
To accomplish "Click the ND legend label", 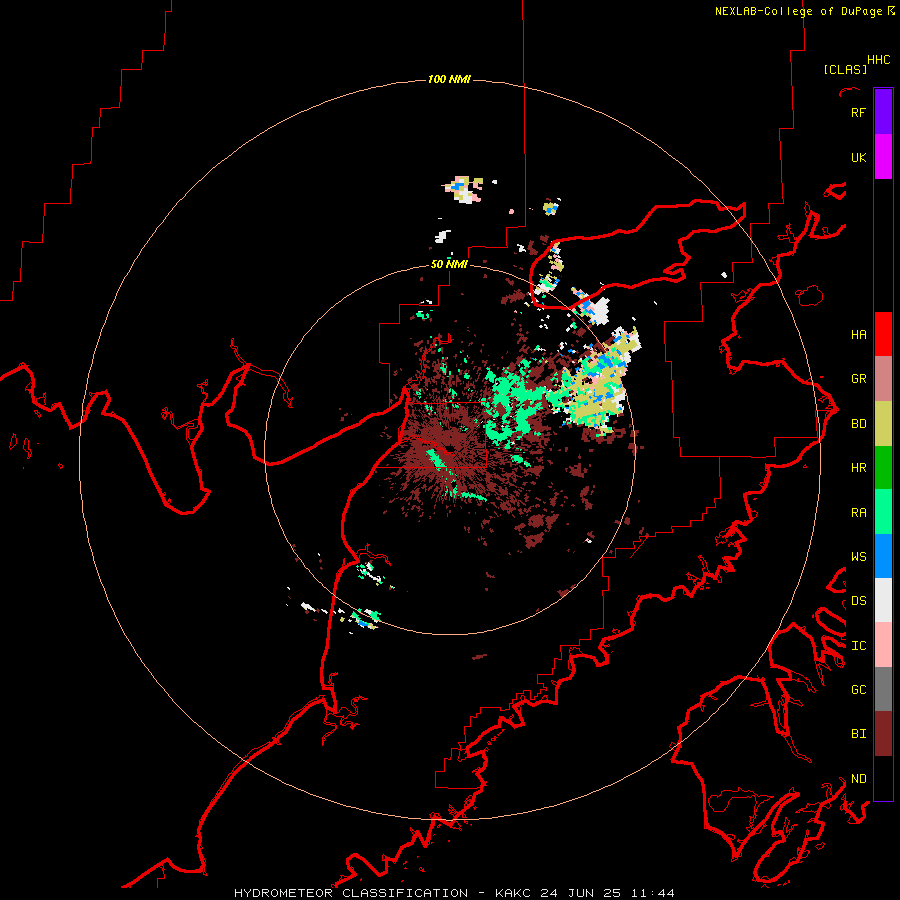I will click(x=858, y=779).
